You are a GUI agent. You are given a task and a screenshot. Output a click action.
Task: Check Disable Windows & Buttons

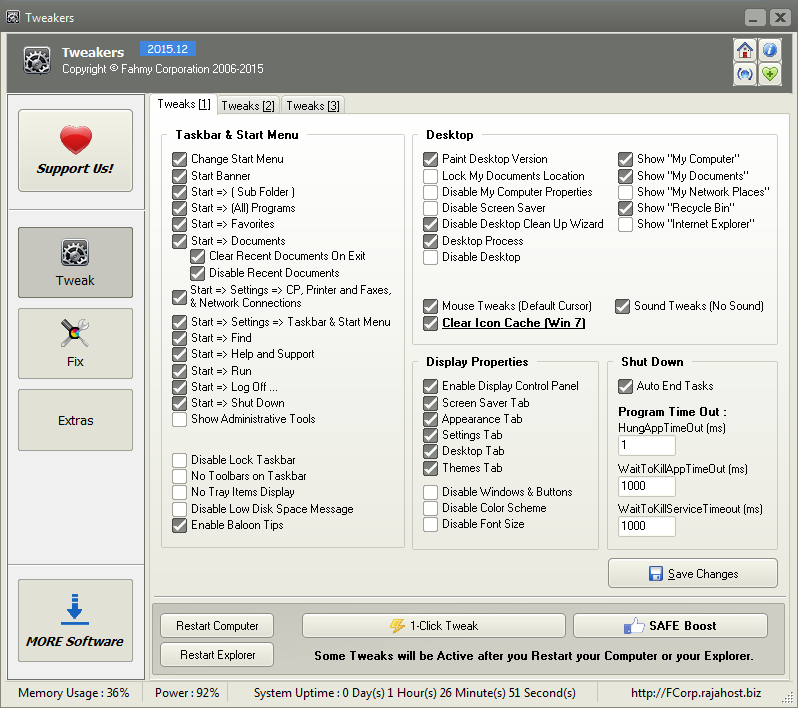tap(431, 492)
